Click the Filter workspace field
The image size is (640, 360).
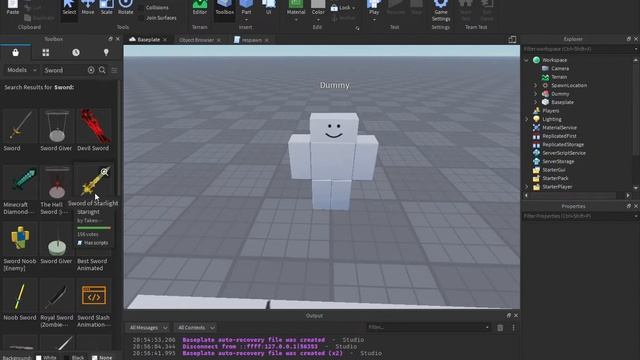pos(580,49)
